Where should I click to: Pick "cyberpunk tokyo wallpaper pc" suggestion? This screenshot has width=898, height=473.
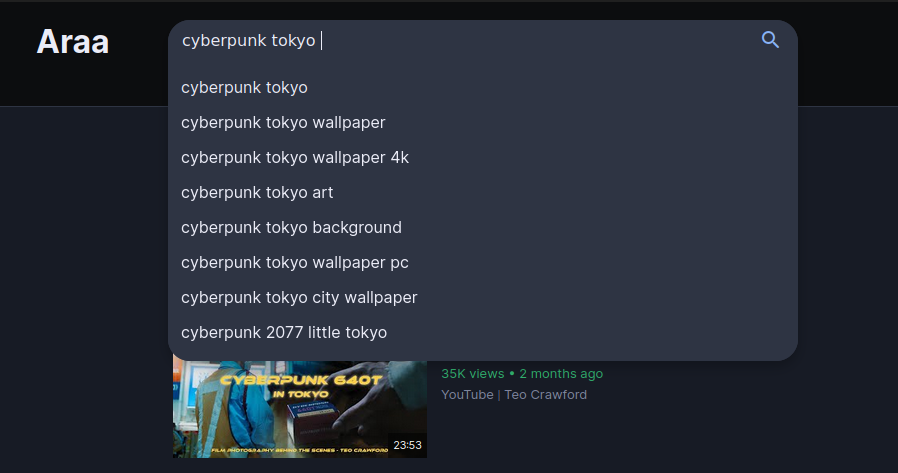click(483, 262)
